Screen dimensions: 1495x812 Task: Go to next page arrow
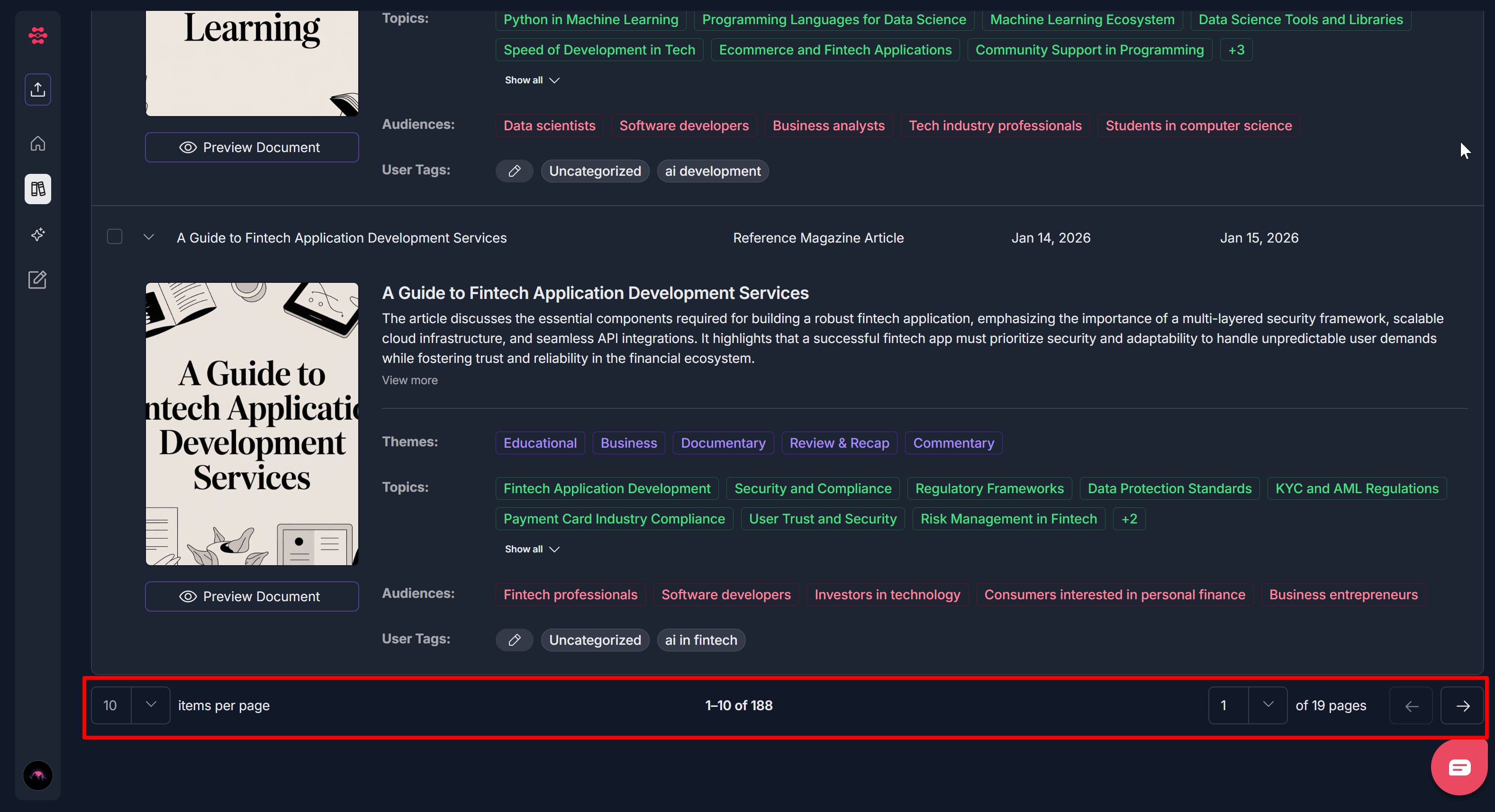(x=1462, y=706)
